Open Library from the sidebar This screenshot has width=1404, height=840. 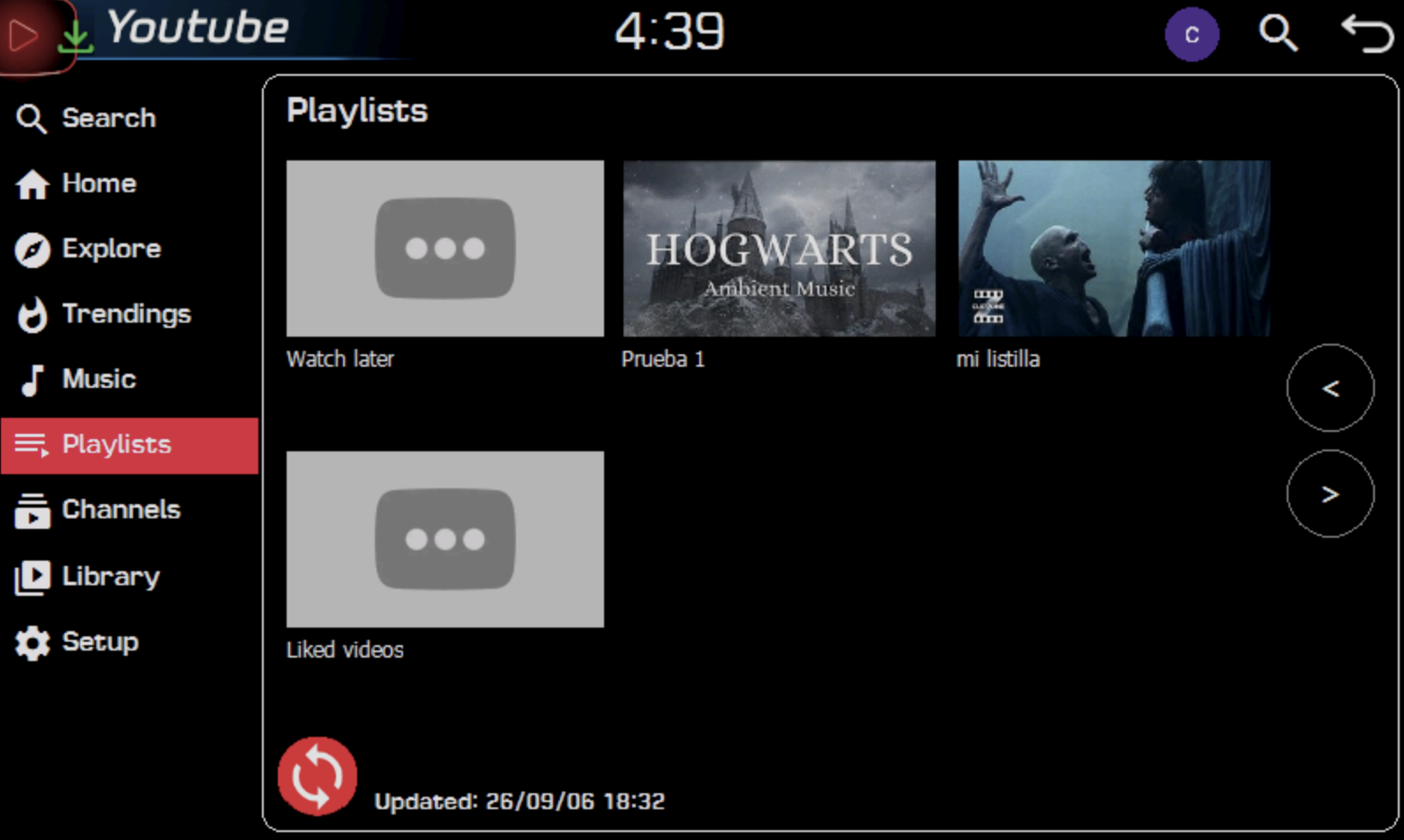[x=111, y=576]
